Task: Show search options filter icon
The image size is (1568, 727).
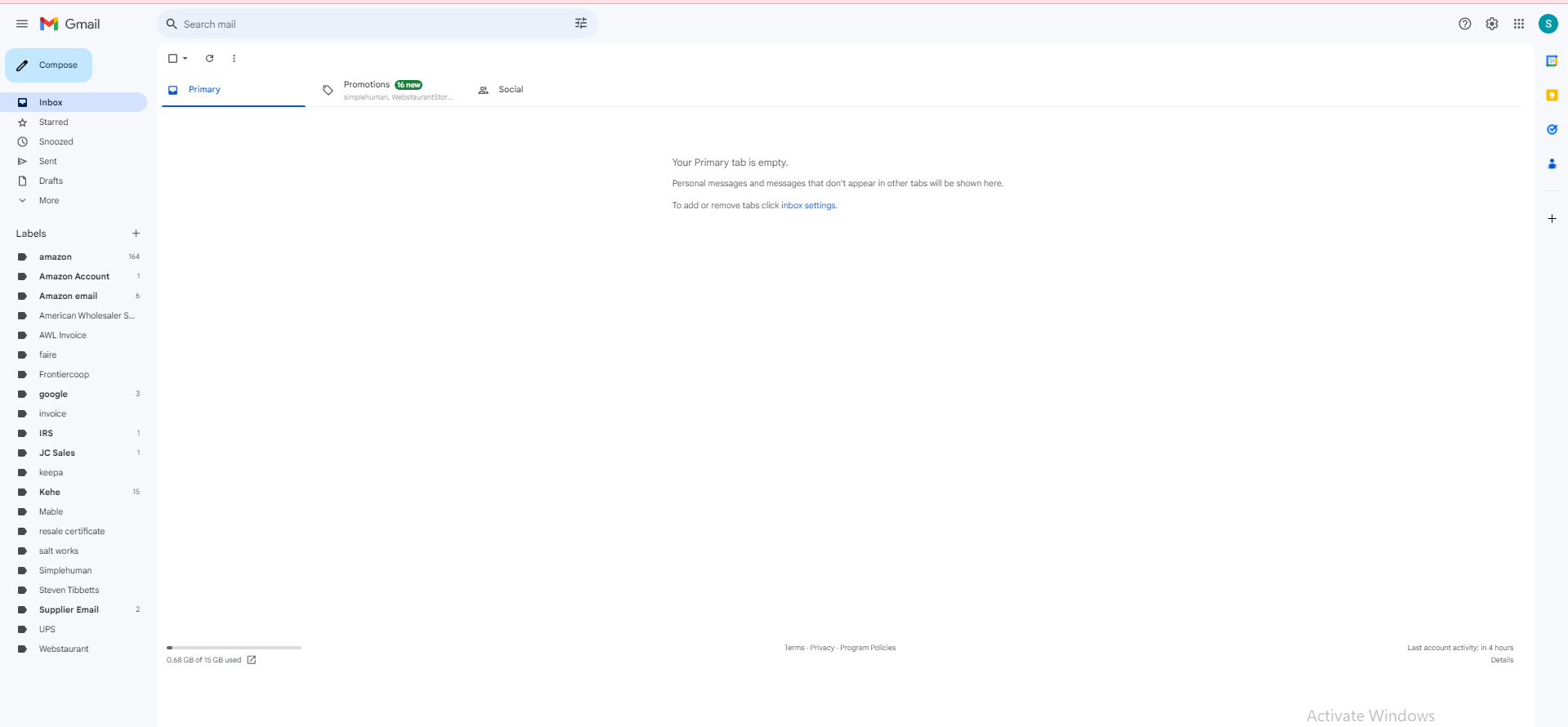Action: tap(581, 24)
